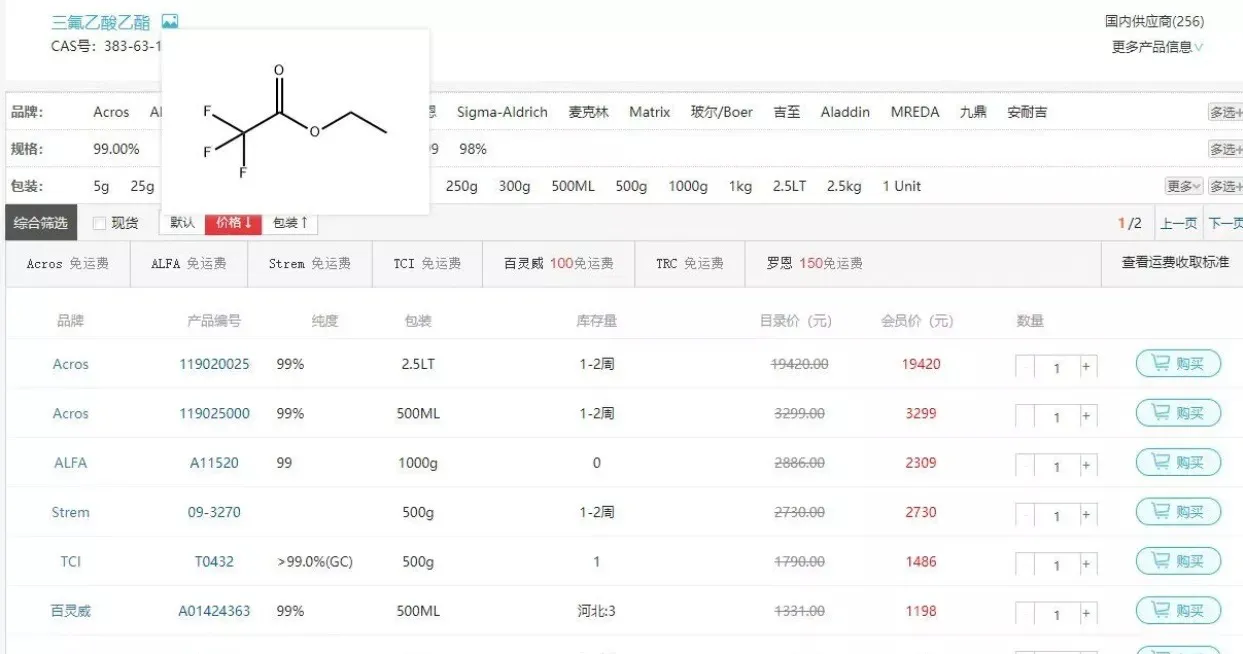The image size is (1243, 654).
Task: Filter by the Sigma-Aldrich brand
Action: coord(502,112)
